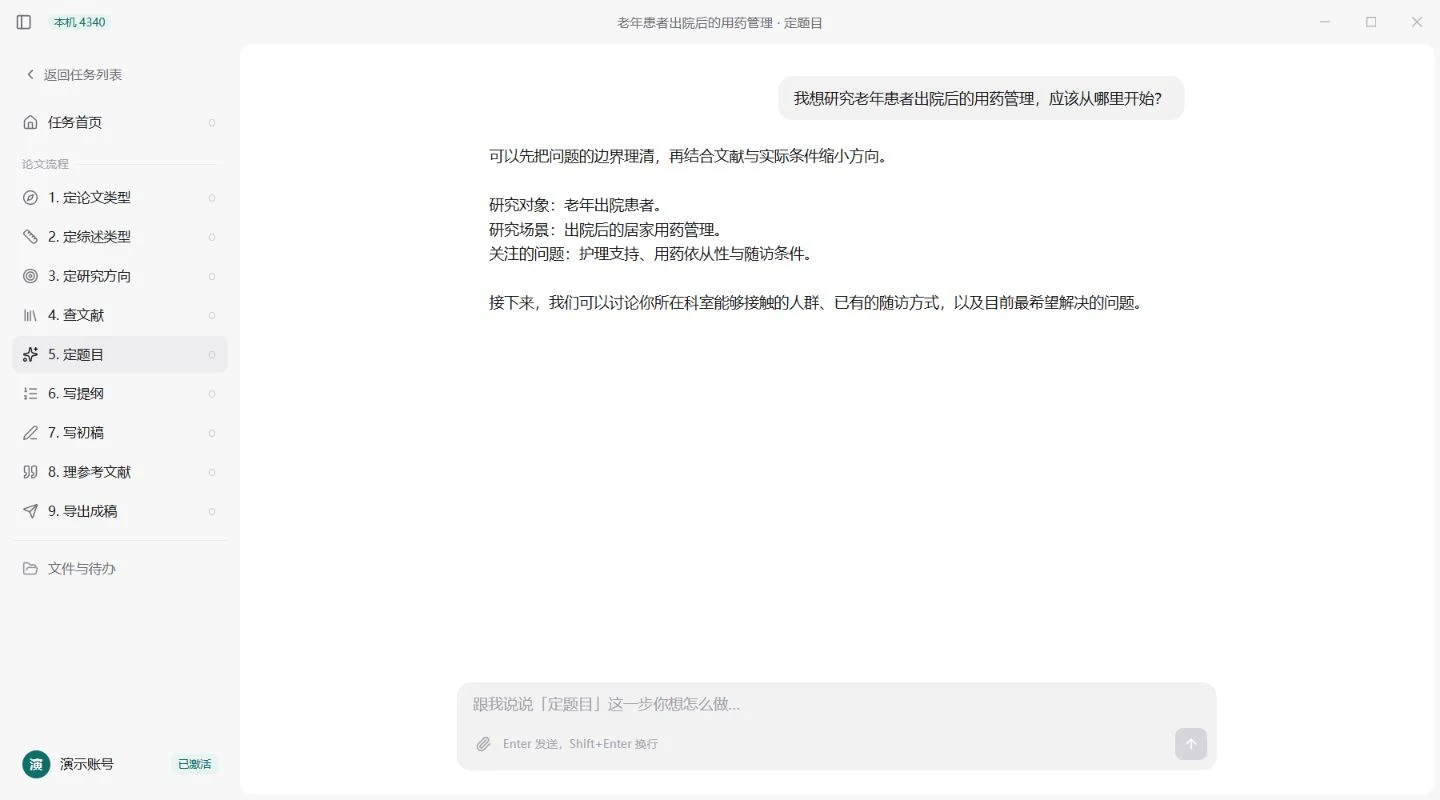Click the 演 account avatar

(36, 764)
